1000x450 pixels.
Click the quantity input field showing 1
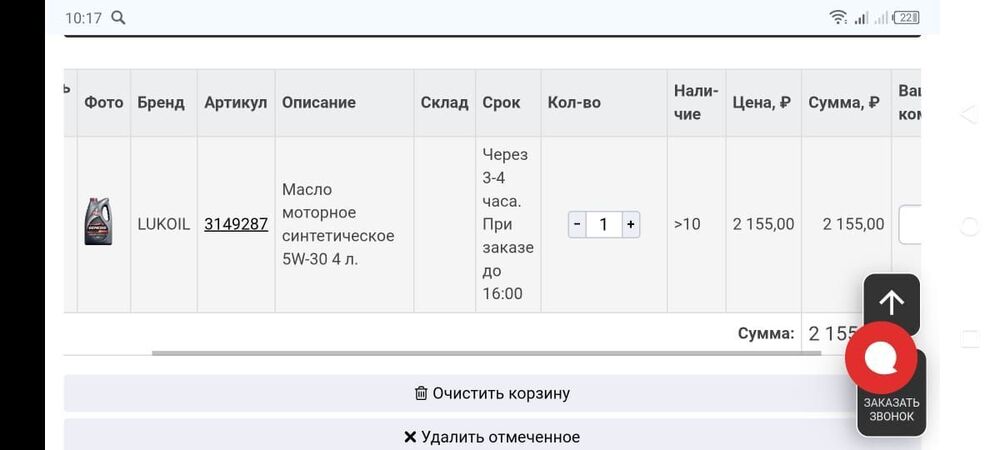pyautogui.click(x=604, y=224)
